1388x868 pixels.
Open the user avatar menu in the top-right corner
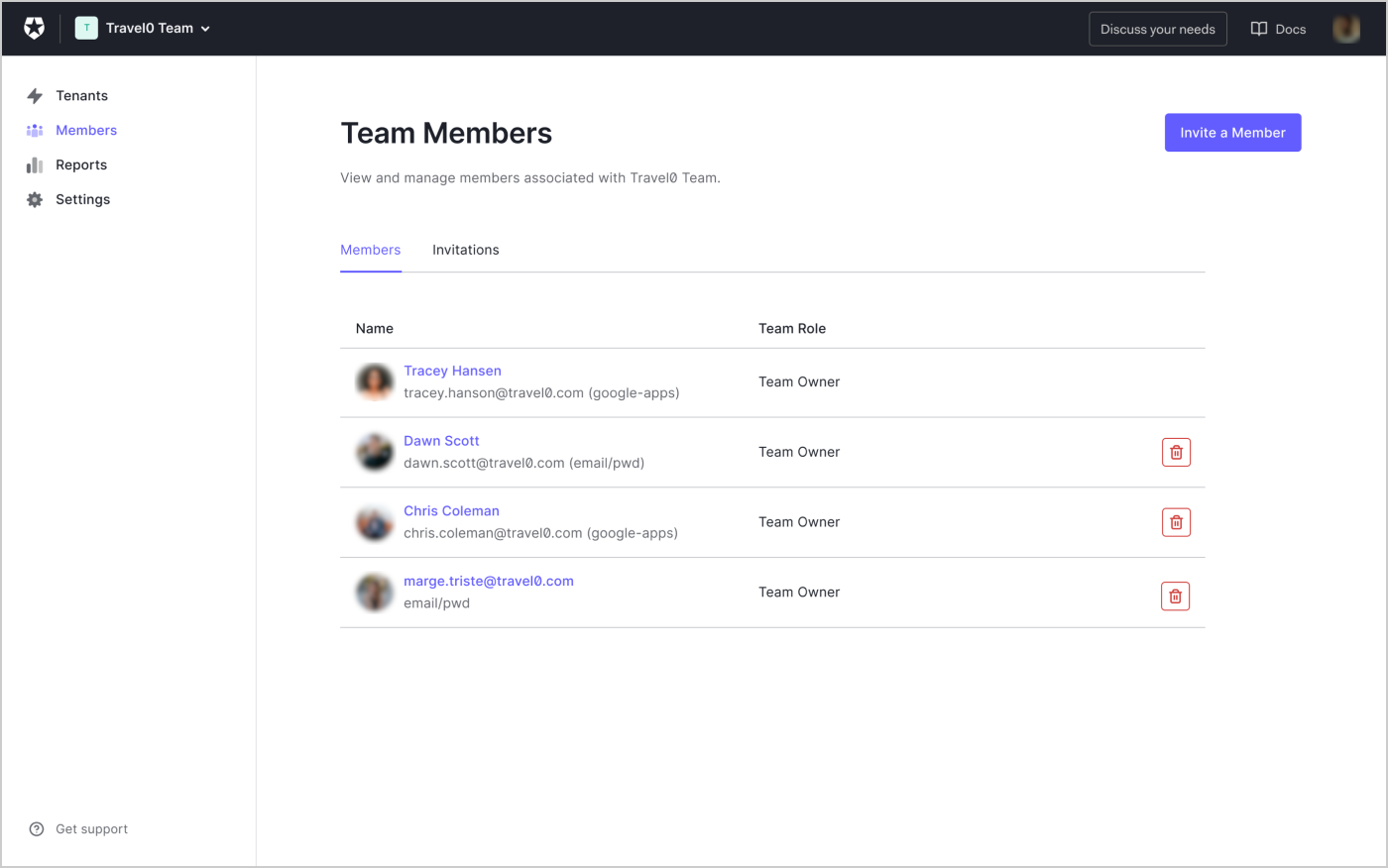[1345, 28]
